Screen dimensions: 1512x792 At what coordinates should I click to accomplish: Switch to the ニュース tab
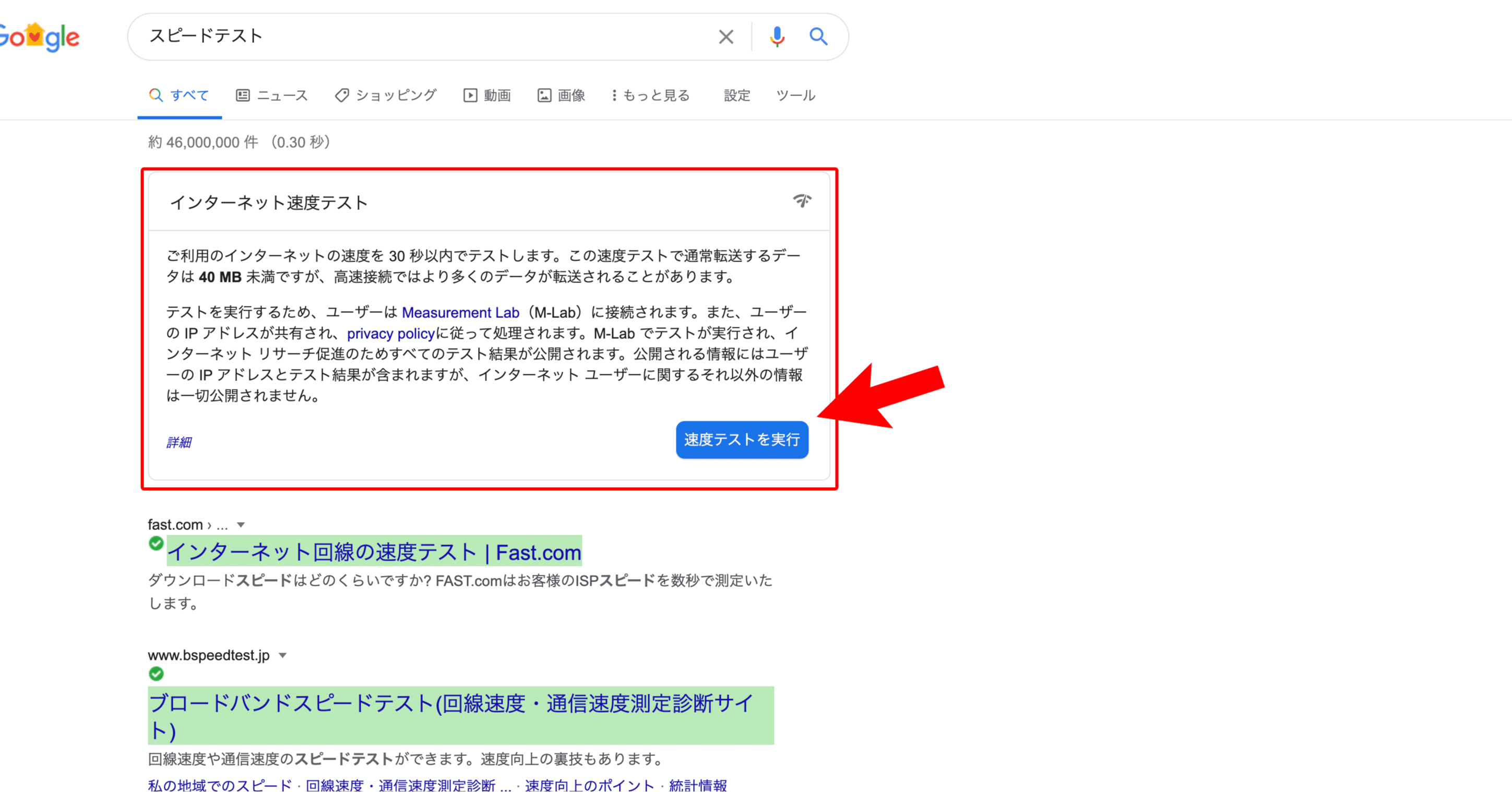272,95
